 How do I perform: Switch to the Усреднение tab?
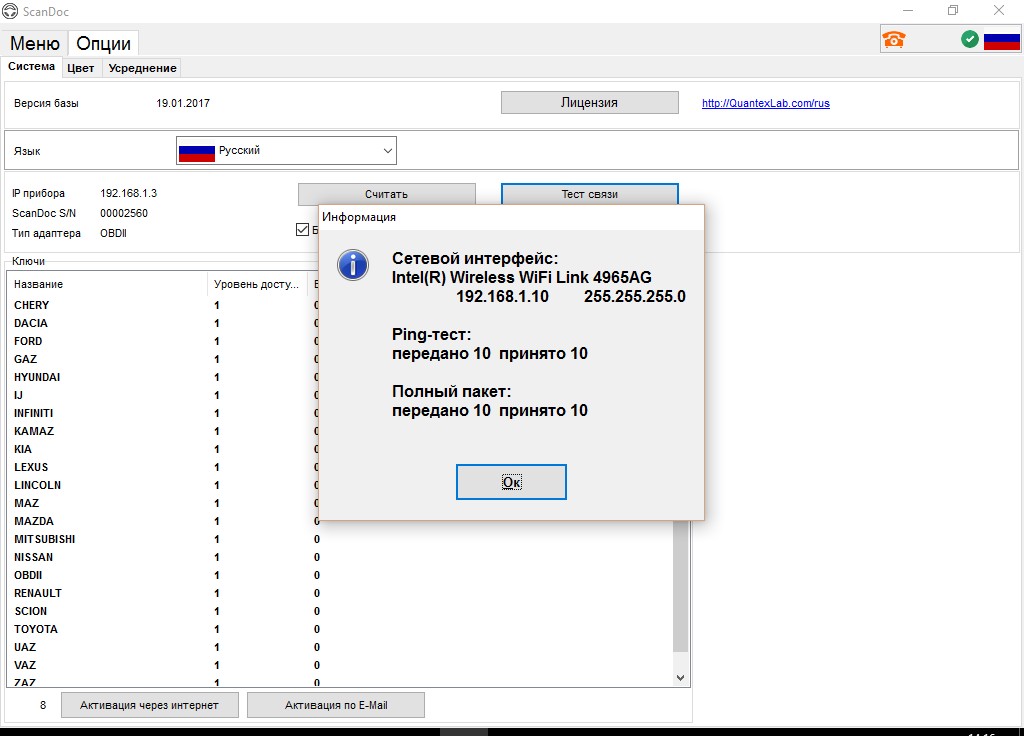point(142,68)
